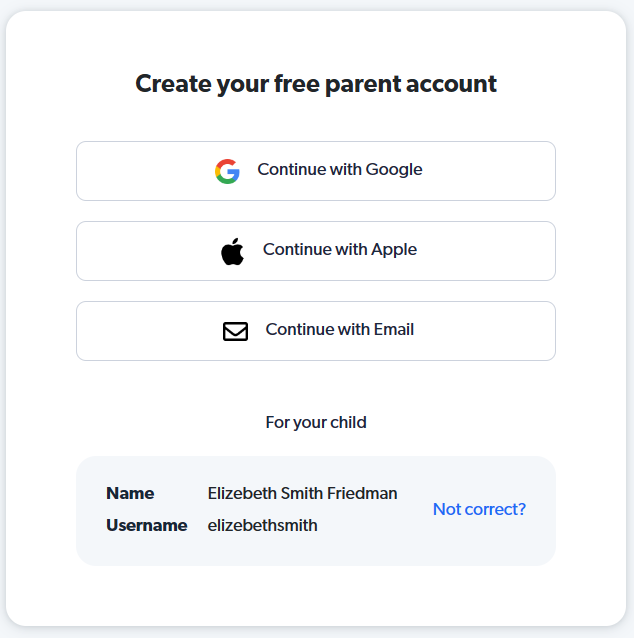The width and height of the screenshot is (634, 638).
Task: Click the word "Friedman" in child's name
Action: click(362, 493)
